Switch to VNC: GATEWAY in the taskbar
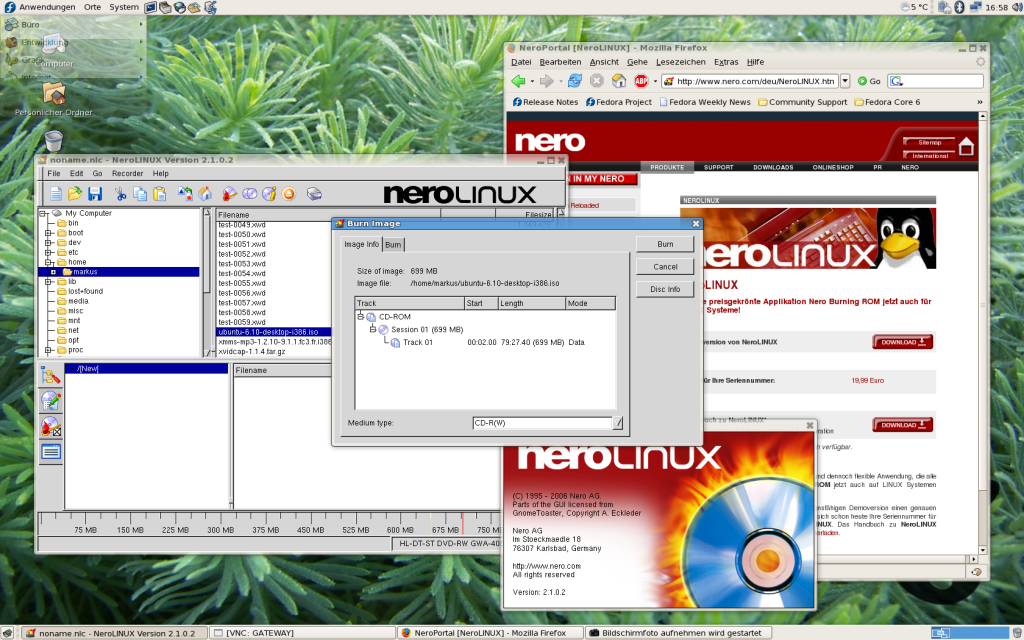Viewport: 1024px width, 640px height. (x=302, y=633)
